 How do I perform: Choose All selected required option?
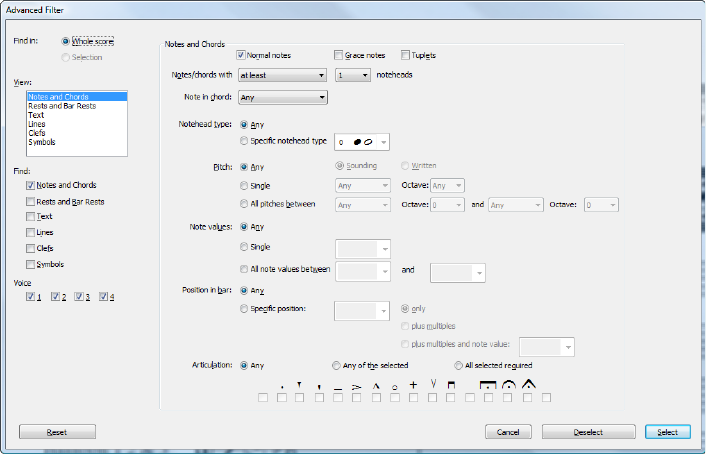click(x=458, y=365)
